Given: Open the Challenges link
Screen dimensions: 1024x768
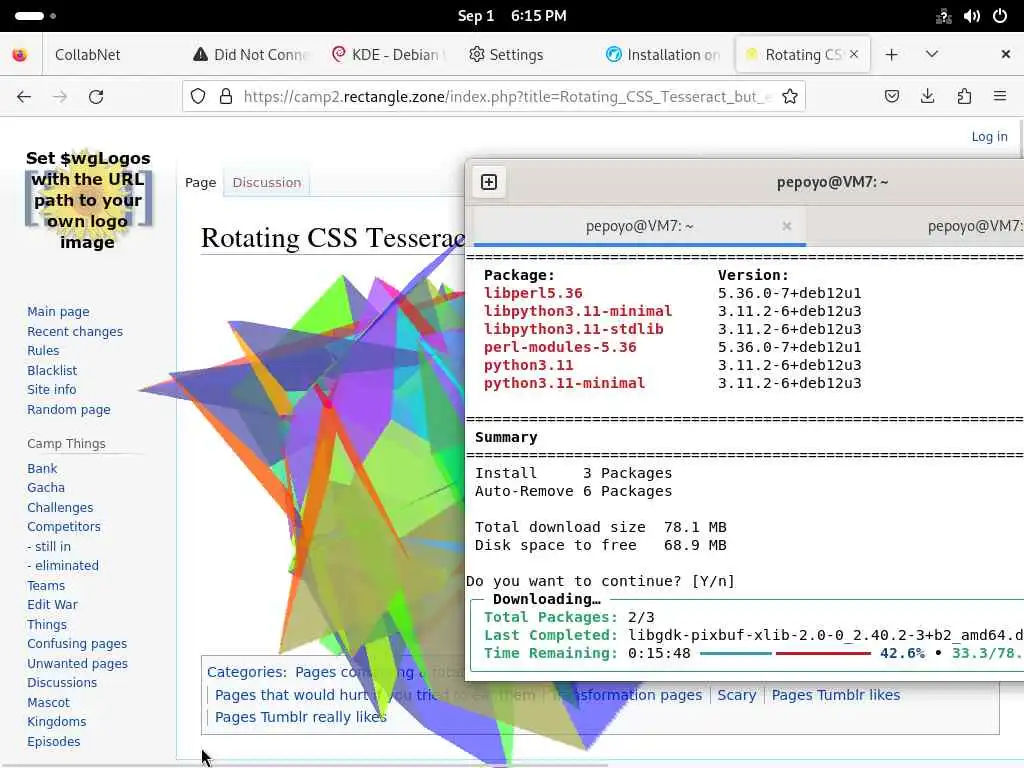Looking at the screenshot, I should 60,507.
